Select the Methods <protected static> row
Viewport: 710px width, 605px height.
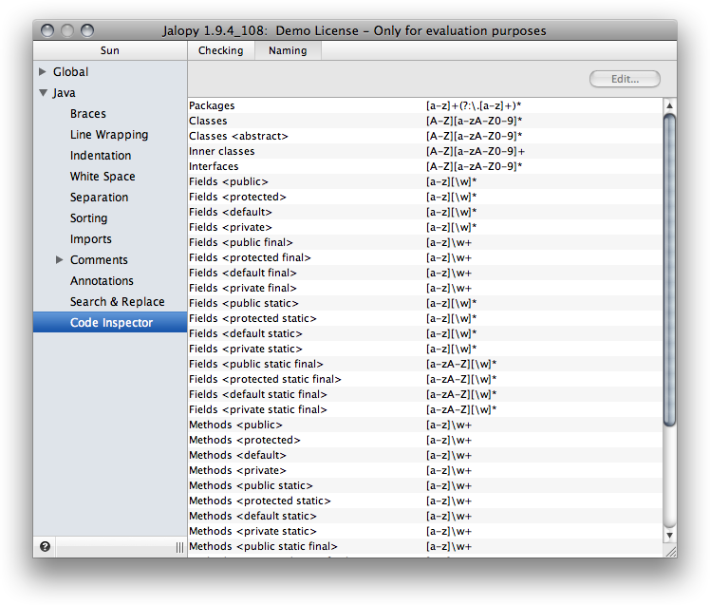coord(425,501)
